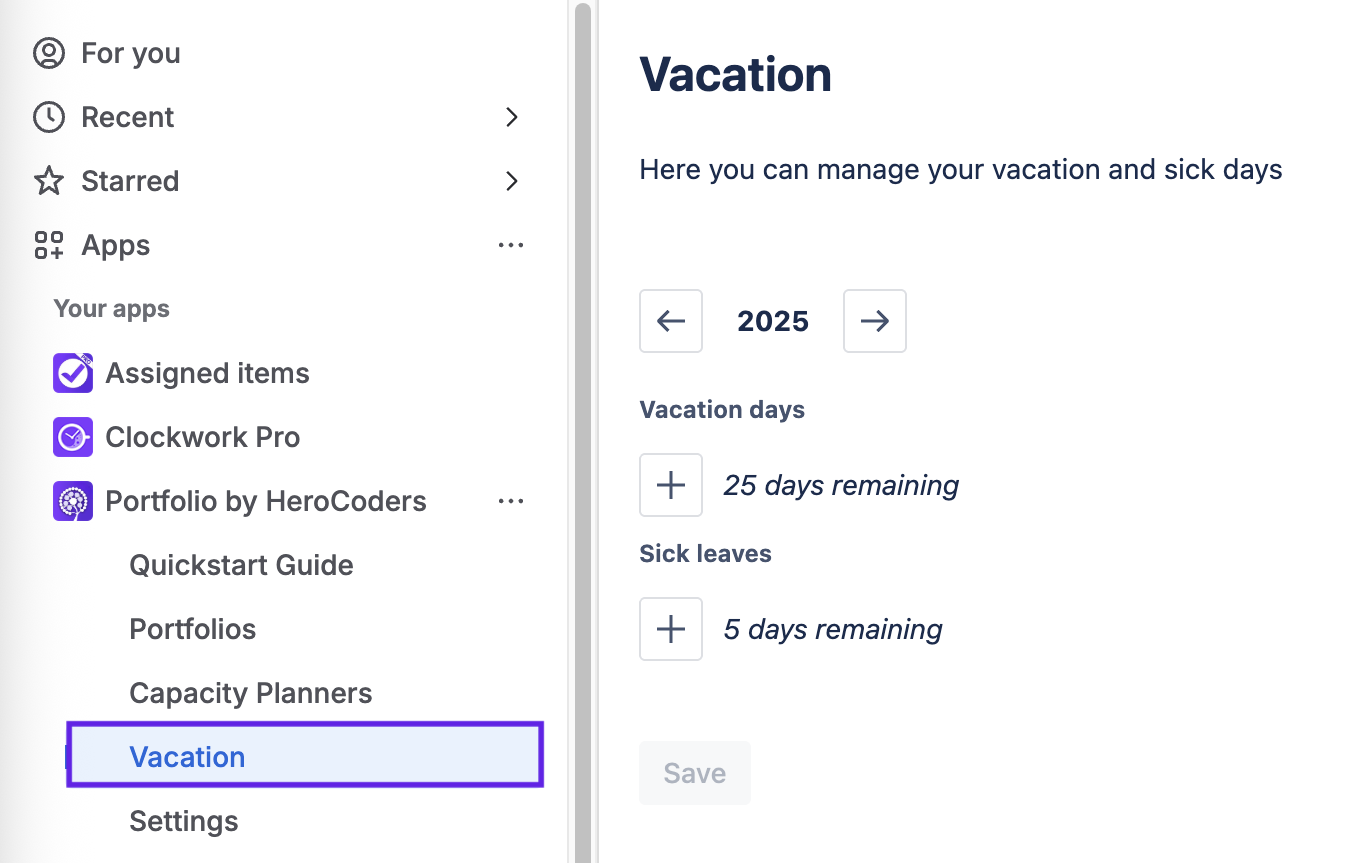Screen dimensions: 1345x863
Task: Click the Starred star icon
Action: pyautogui.click(x=48, y=181)
